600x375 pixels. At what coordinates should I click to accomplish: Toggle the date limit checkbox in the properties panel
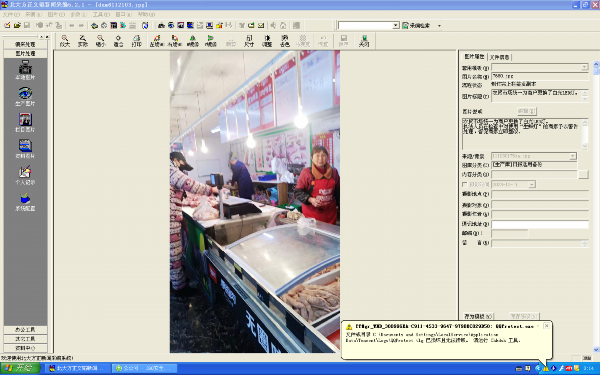[465, 184]
